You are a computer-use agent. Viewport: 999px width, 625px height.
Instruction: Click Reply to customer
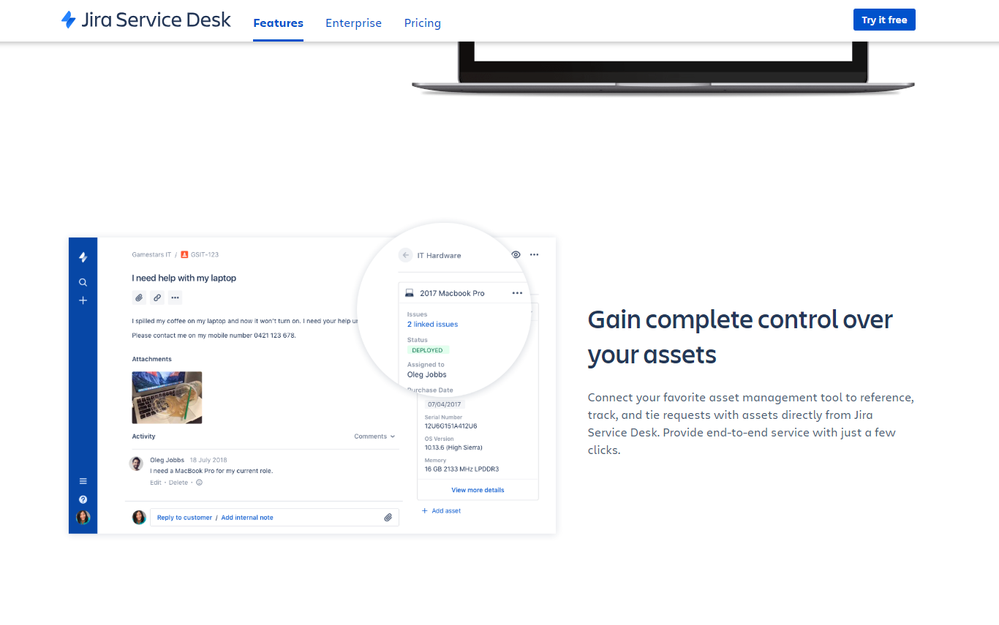[x=185, y=517]
